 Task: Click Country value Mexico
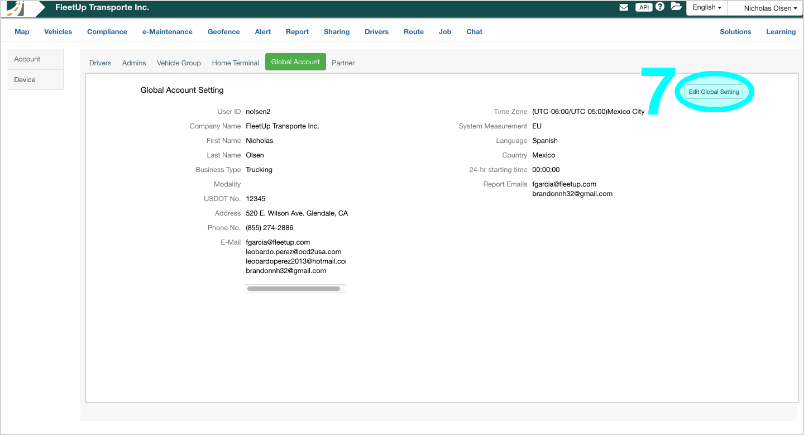point(544,155)
